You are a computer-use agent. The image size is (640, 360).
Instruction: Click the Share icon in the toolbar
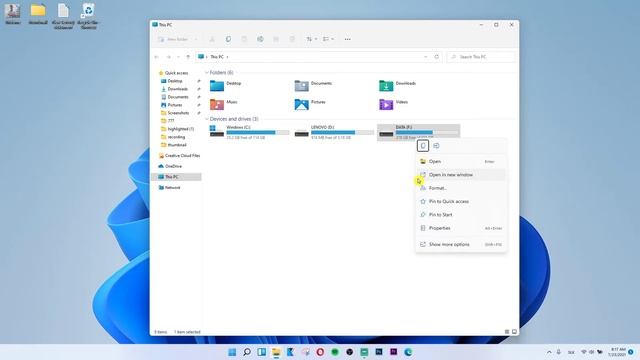[x=276, y=39]
